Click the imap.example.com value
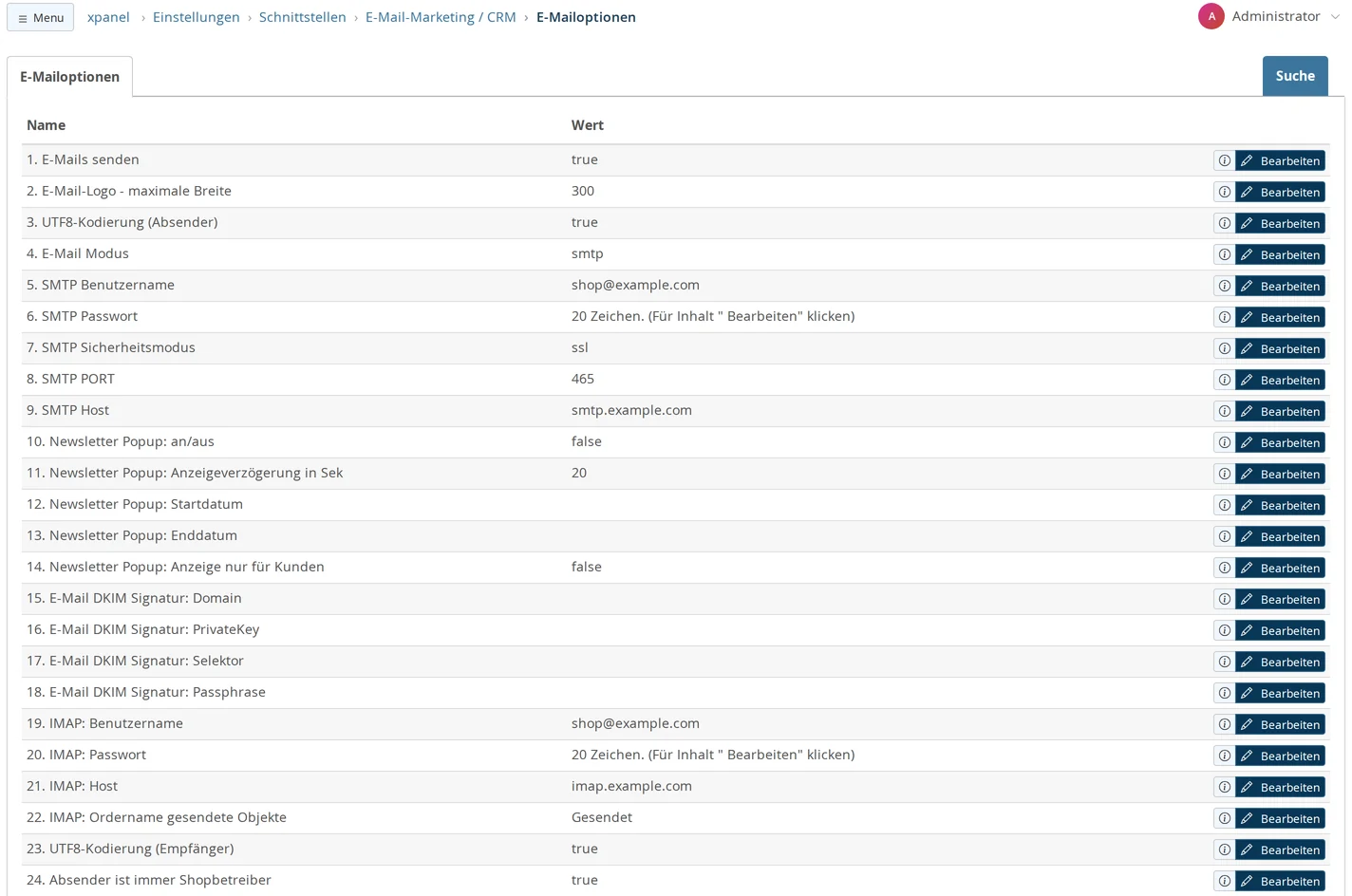Image resolution: width=1352 pixels, height=896 pixels. 631,786
